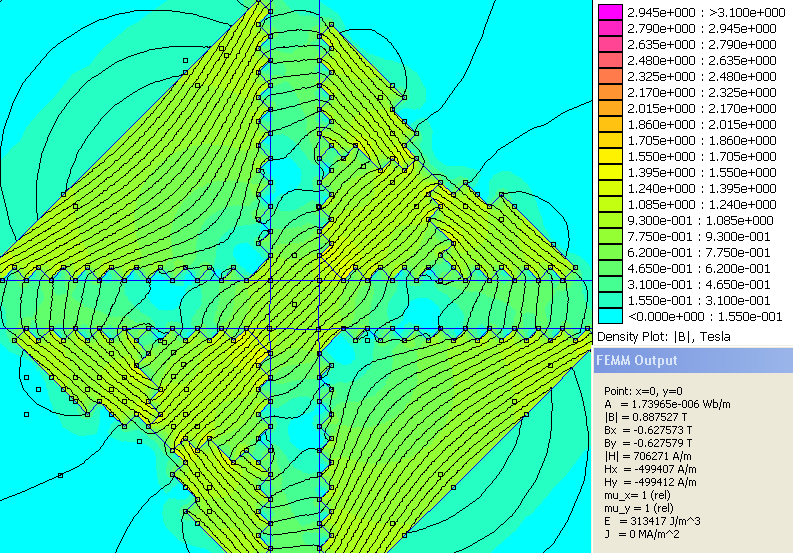Viewport: 793px width, 553px height.
Task: Click swatch for range 2.015e+000 : 2.170e+000
Action: (610, 108)
